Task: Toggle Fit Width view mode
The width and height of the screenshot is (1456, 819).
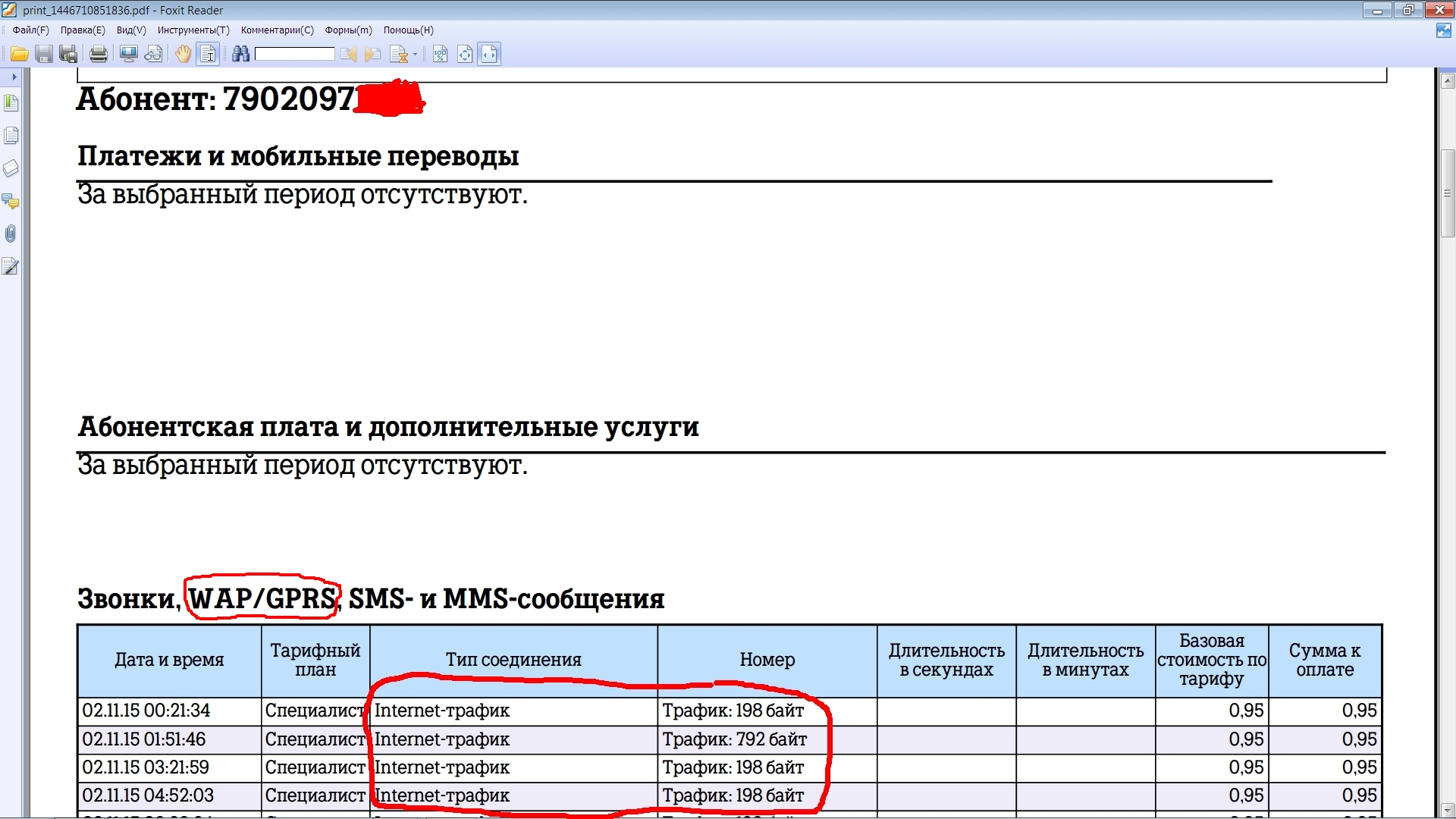Action: point(489,54)
